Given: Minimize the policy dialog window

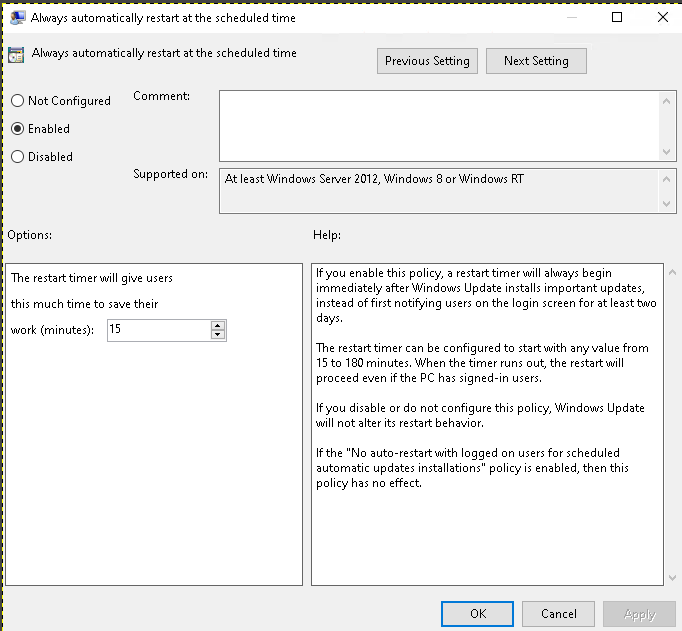Looking at the screenshot, I should (x=571, y=17).
